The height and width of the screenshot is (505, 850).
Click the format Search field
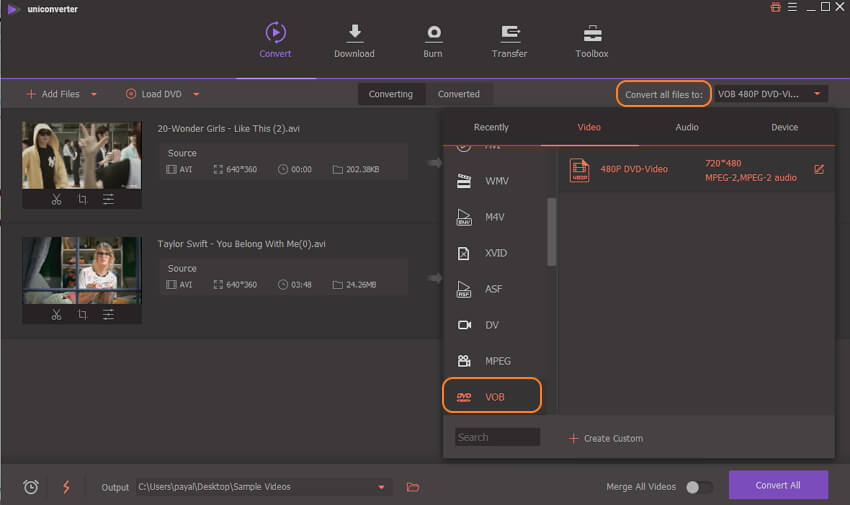click(x=497, y=437)
